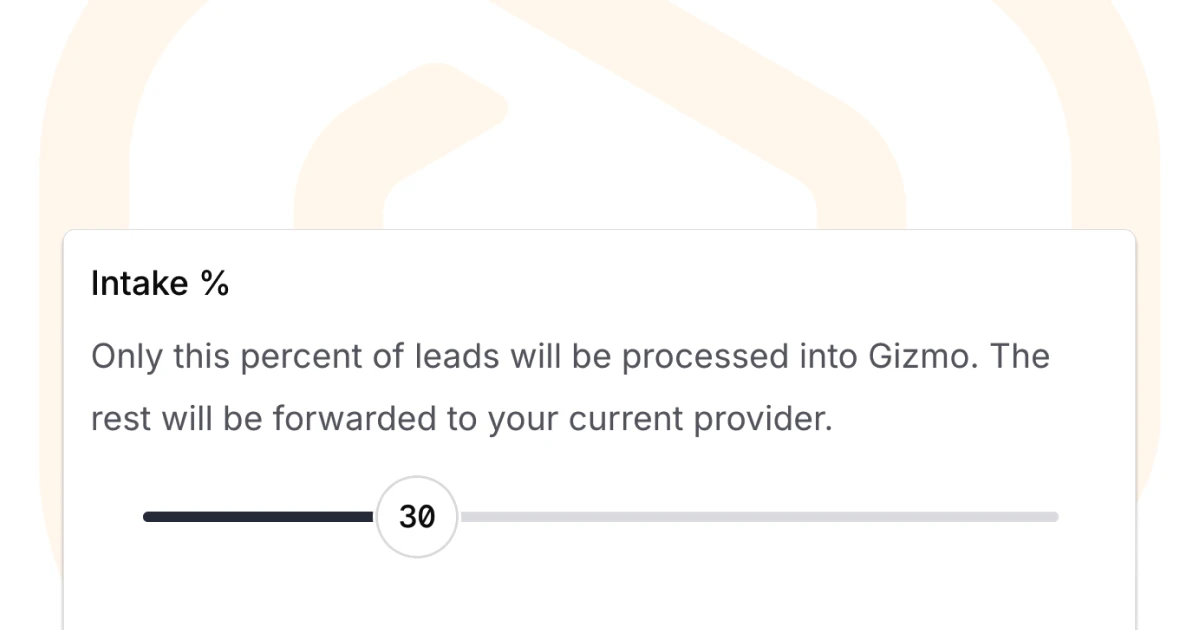Click the number 30 inside the slider thumb

[416, 517]
